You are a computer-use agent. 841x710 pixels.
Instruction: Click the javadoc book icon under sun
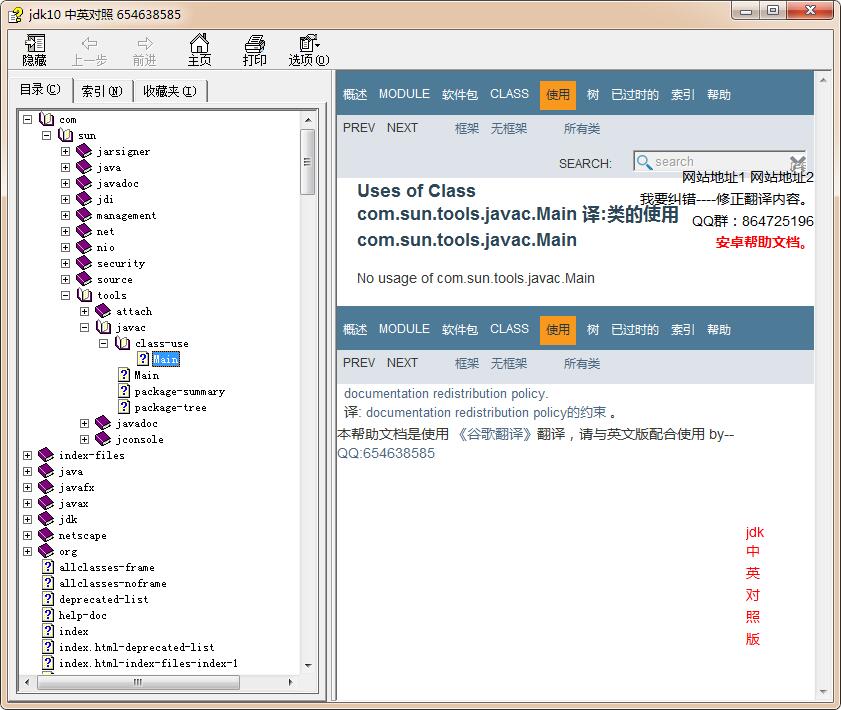pyautogui.click(x=84, y=183)
